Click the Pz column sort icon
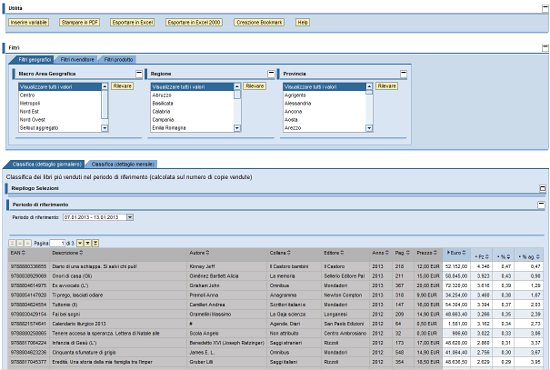This screenshot has width=550, height=370. point(487,257)
